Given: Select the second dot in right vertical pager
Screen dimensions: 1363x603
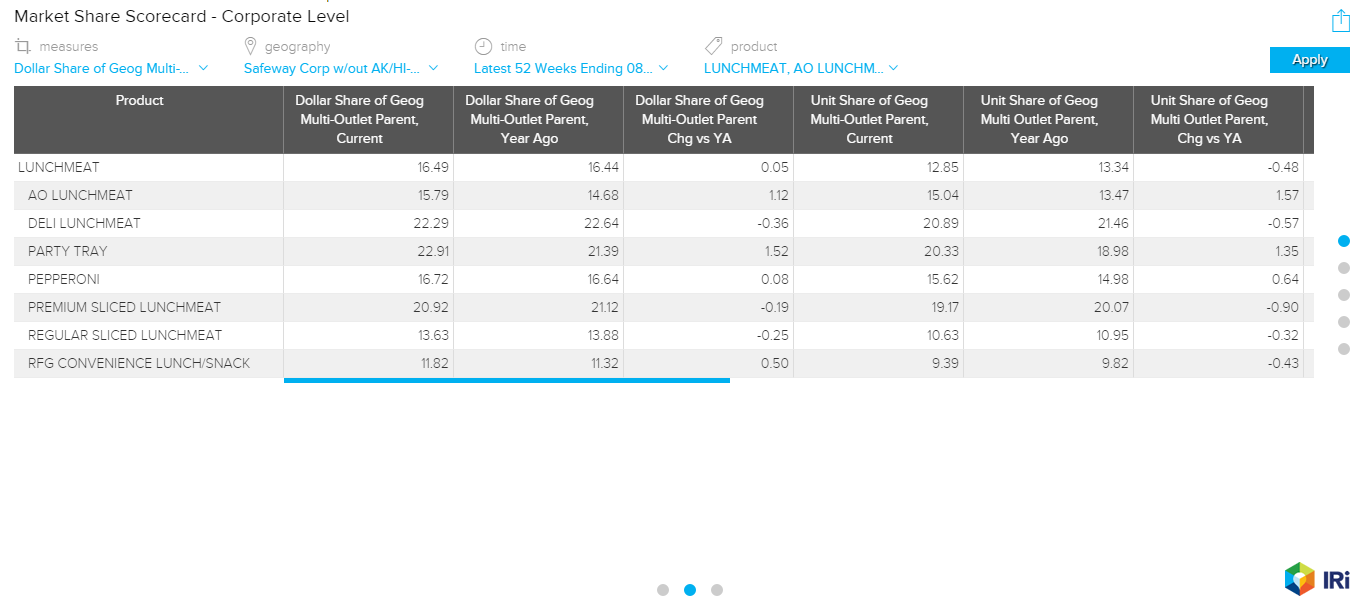Looking at the screenshot, I should 1344,268.
